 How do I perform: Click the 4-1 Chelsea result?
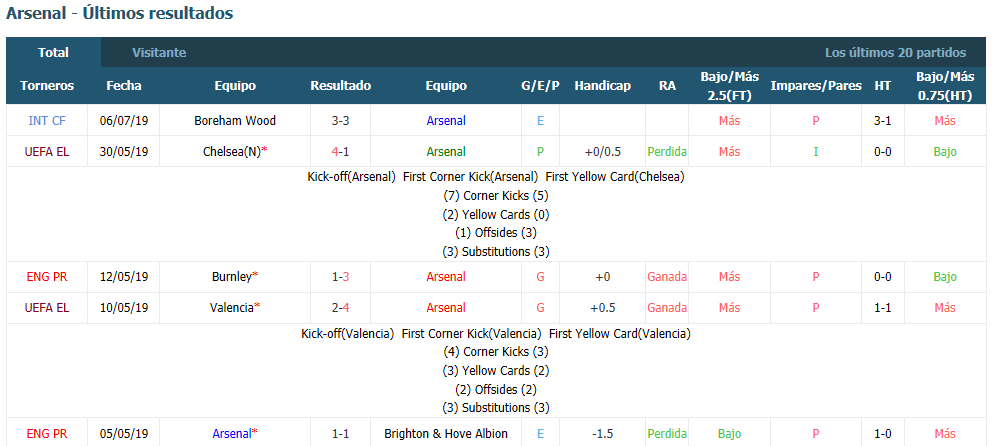coord(340,151)
